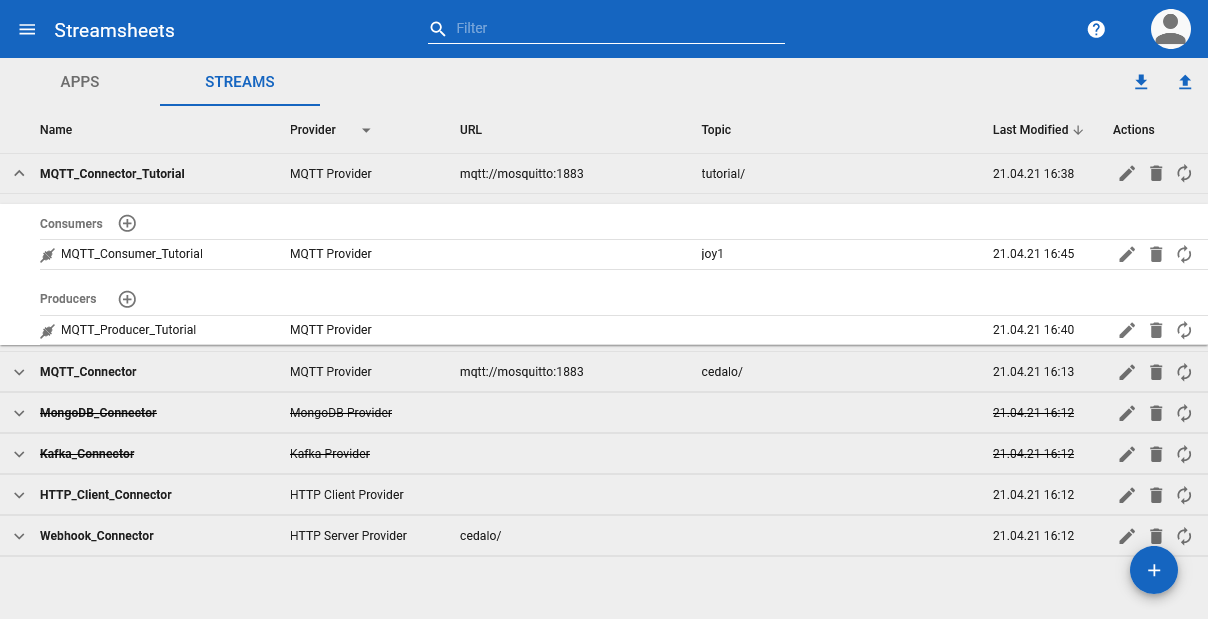Open the user account avatar

pyautogui.click(x=1171, y=29)
